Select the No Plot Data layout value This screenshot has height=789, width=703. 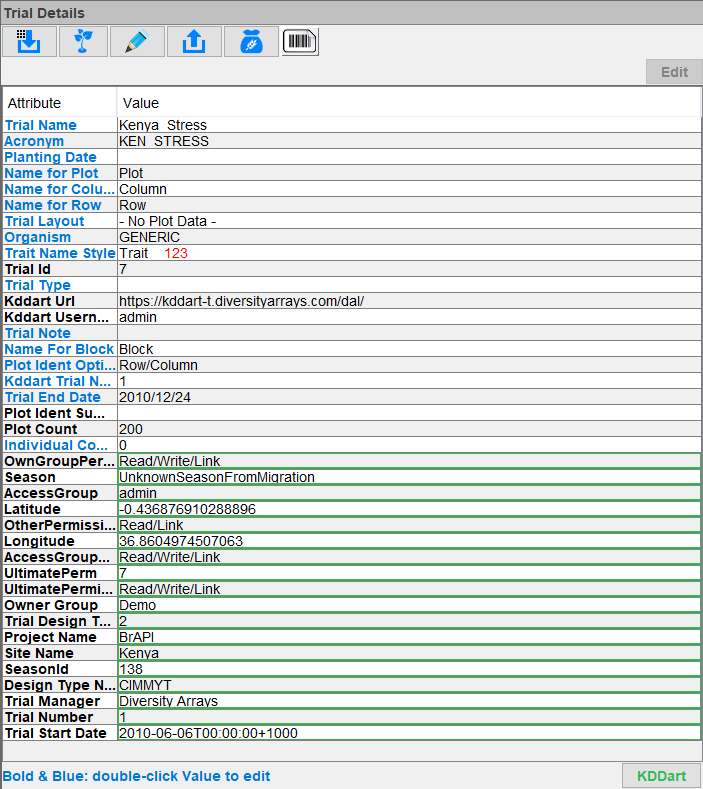tap(409, 221)
